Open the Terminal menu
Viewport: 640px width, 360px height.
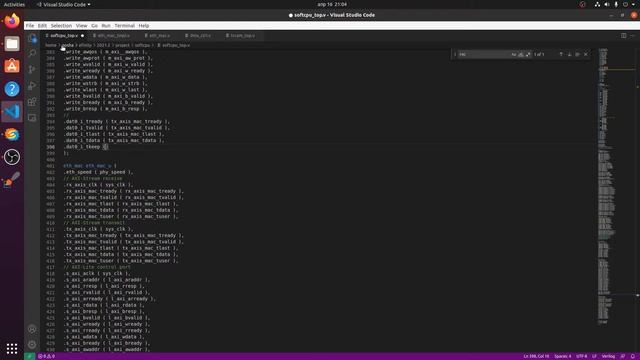coord(124,25)
